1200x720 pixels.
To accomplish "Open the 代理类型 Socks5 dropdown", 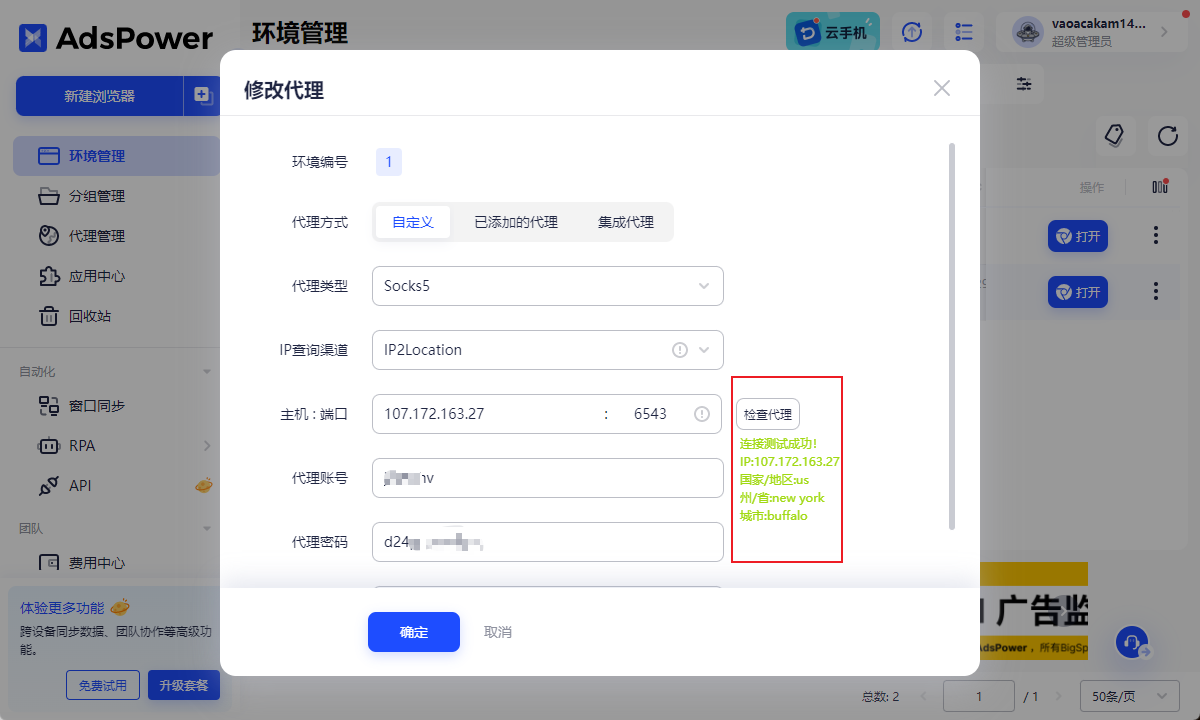I will [x=547, y=286].
